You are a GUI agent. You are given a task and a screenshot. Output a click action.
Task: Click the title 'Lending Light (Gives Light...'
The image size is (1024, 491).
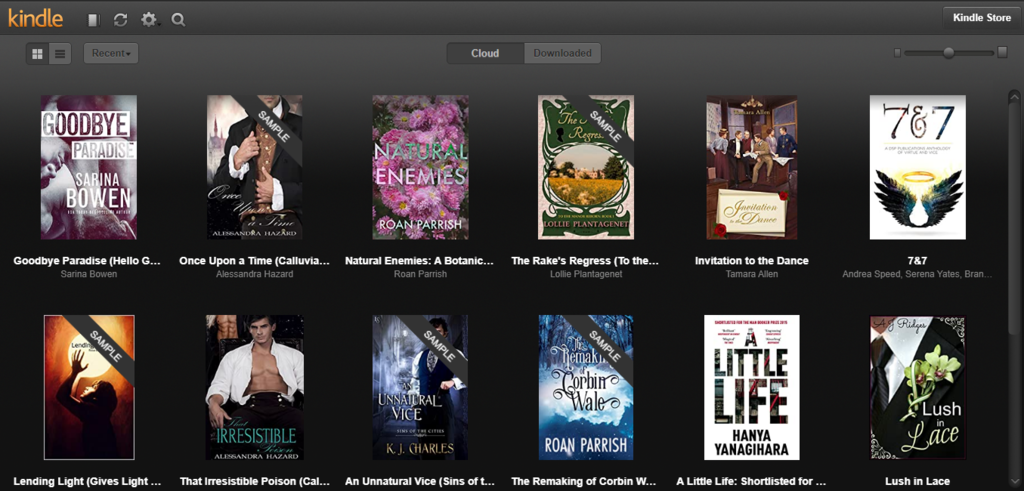(x=87, y=482)
